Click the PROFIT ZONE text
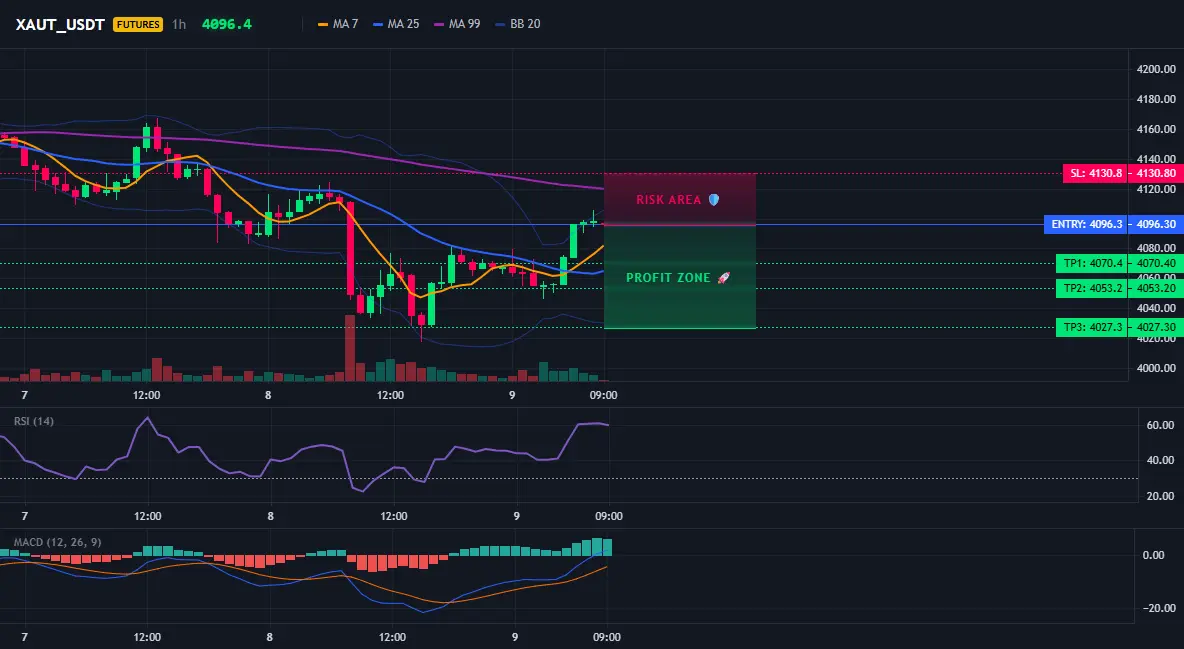The image size is (1184, 649). click(668, 278)
